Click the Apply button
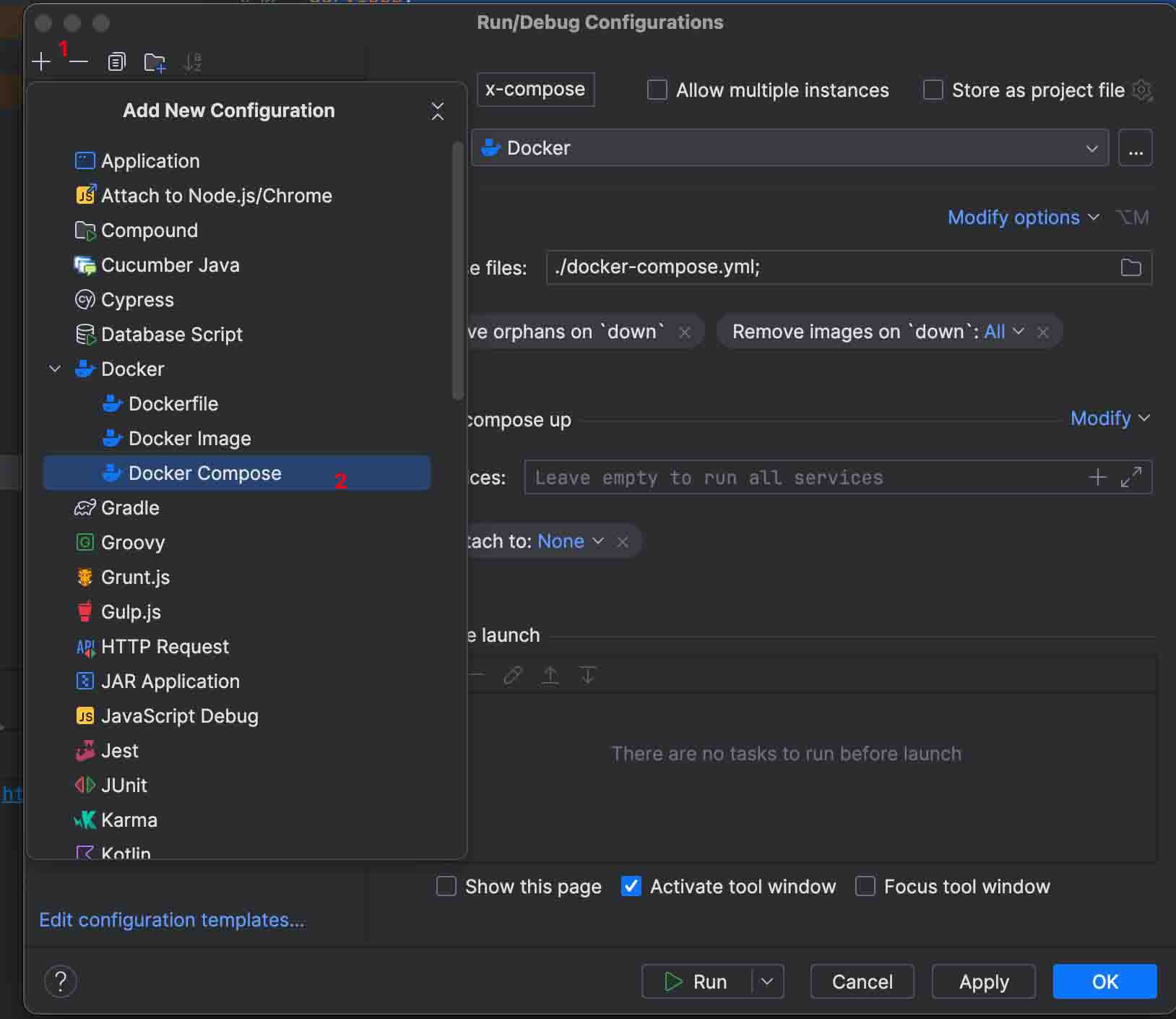 coord(983,981)
